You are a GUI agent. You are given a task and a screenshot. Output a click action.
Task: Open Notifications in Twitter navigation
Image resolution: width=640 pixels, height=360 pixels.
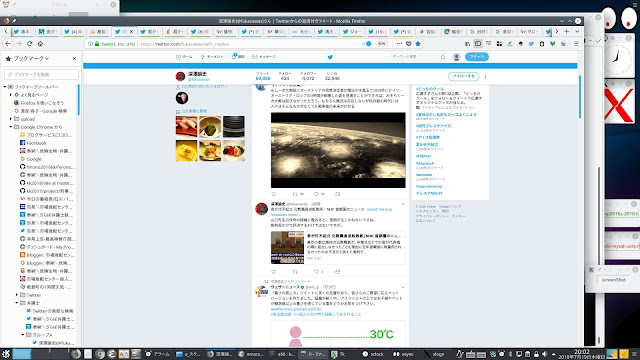point(238,57)
